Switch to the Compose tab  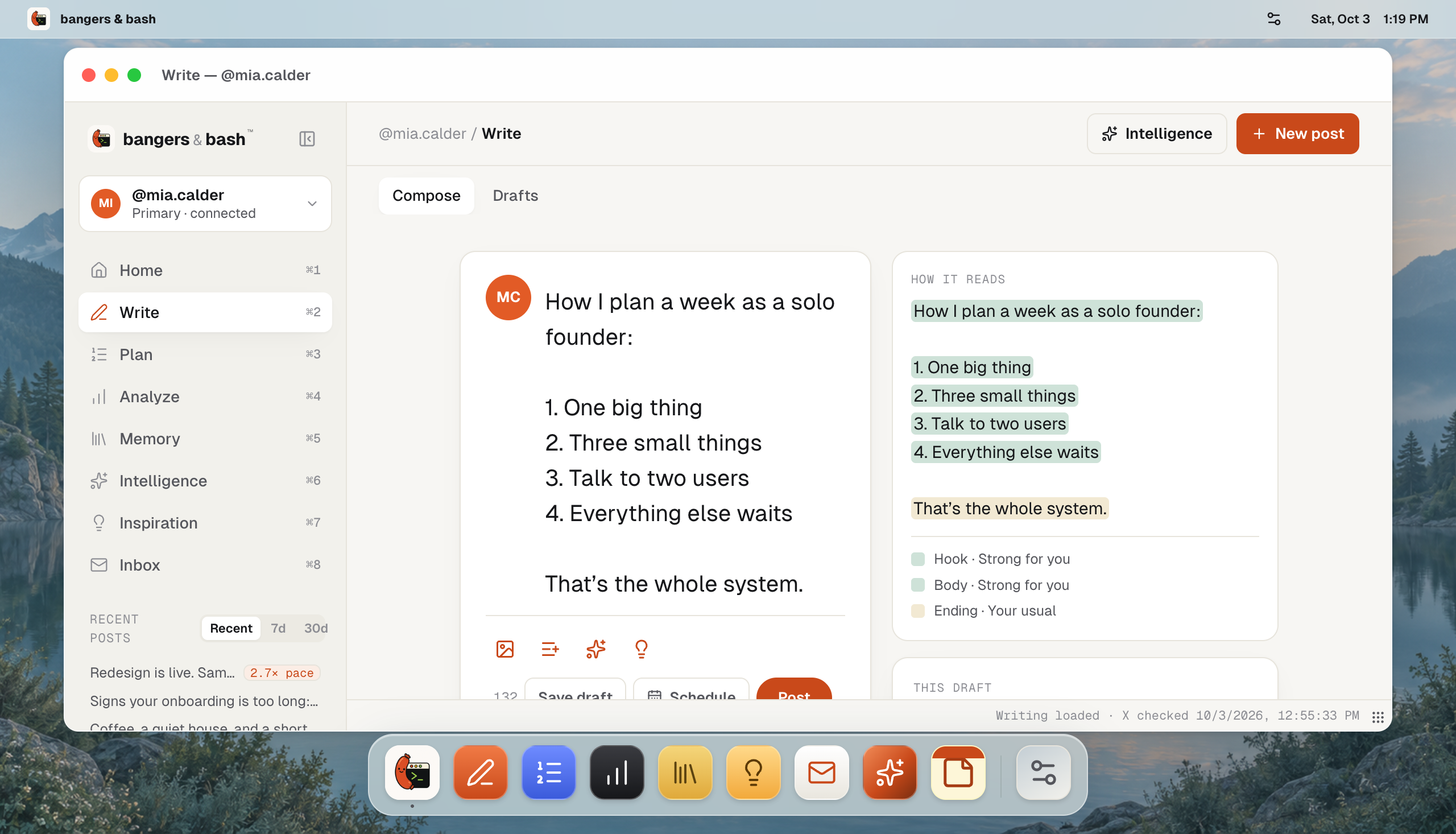point(426,195)
